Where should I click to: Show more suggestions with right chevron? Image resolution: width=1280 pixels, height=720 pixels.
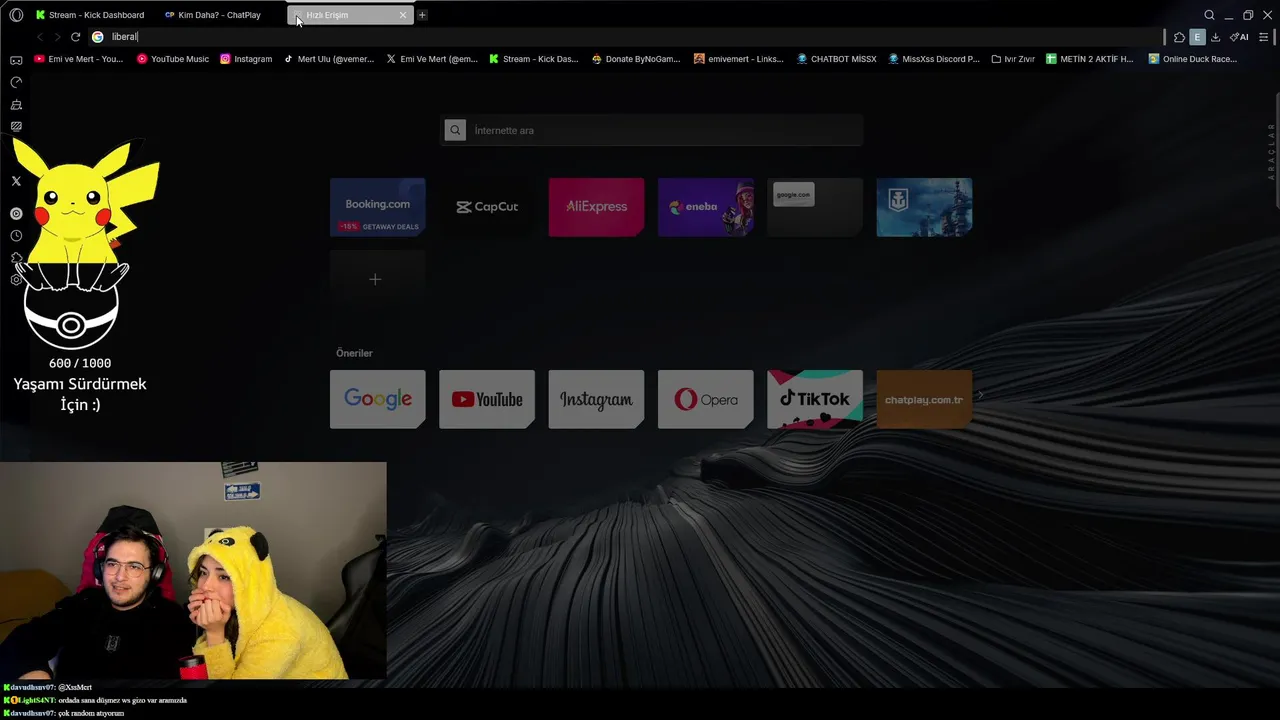[981, 396]
